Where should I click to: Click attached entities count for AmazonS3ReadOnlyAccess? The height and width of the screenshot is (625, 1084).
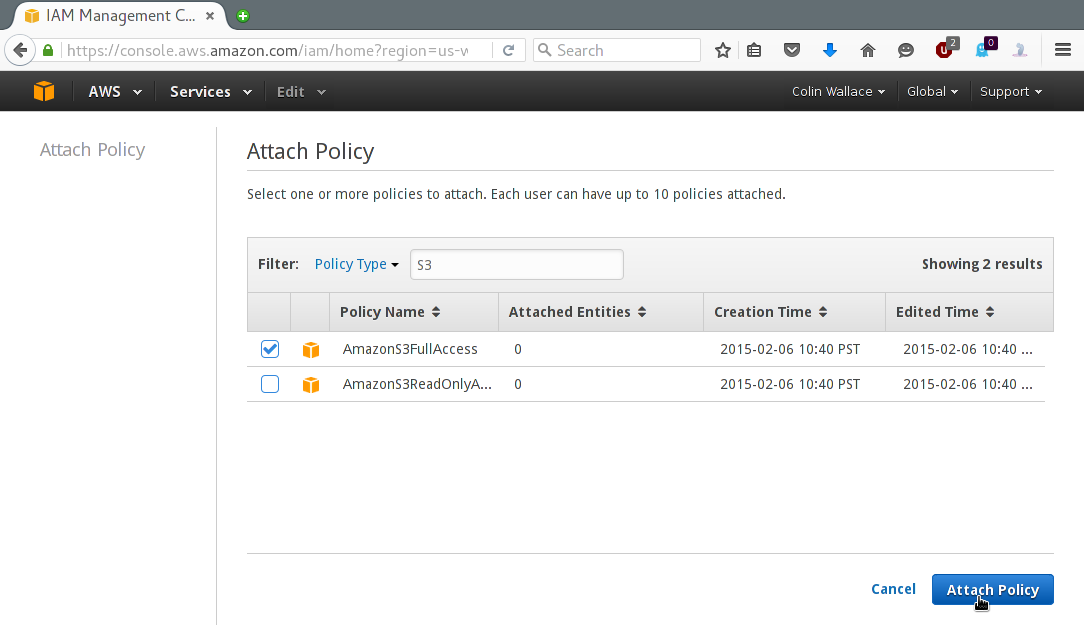[518, 384]
